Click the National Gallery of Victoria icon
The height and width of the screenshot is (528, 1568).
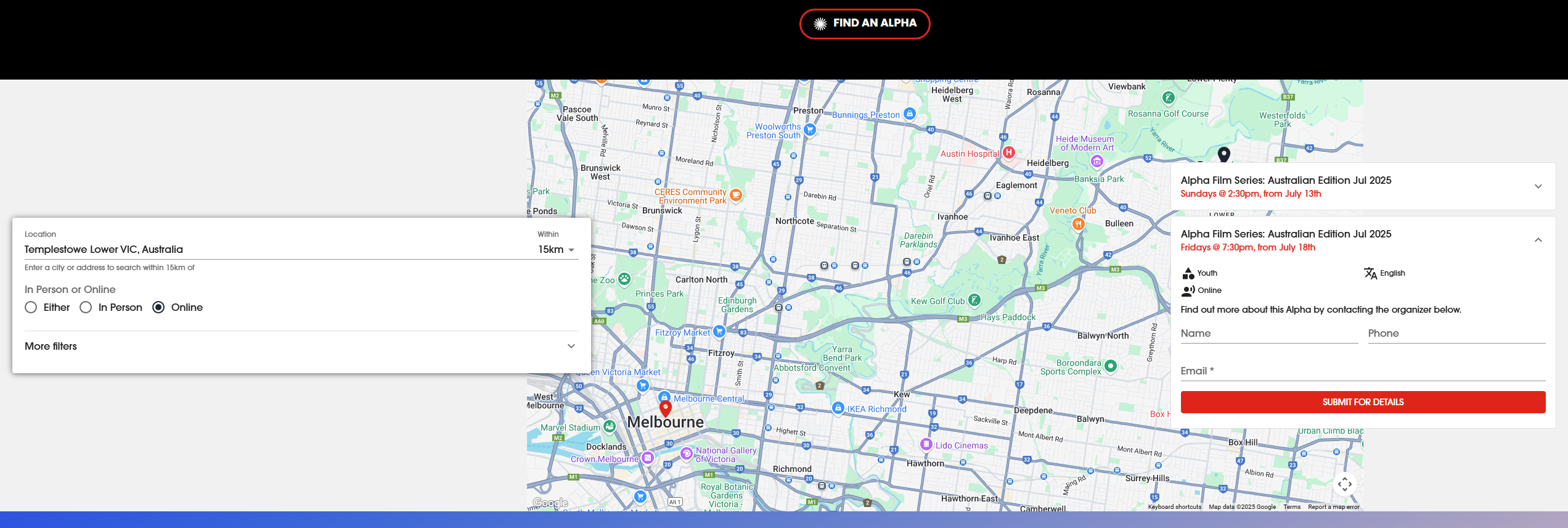687,453
